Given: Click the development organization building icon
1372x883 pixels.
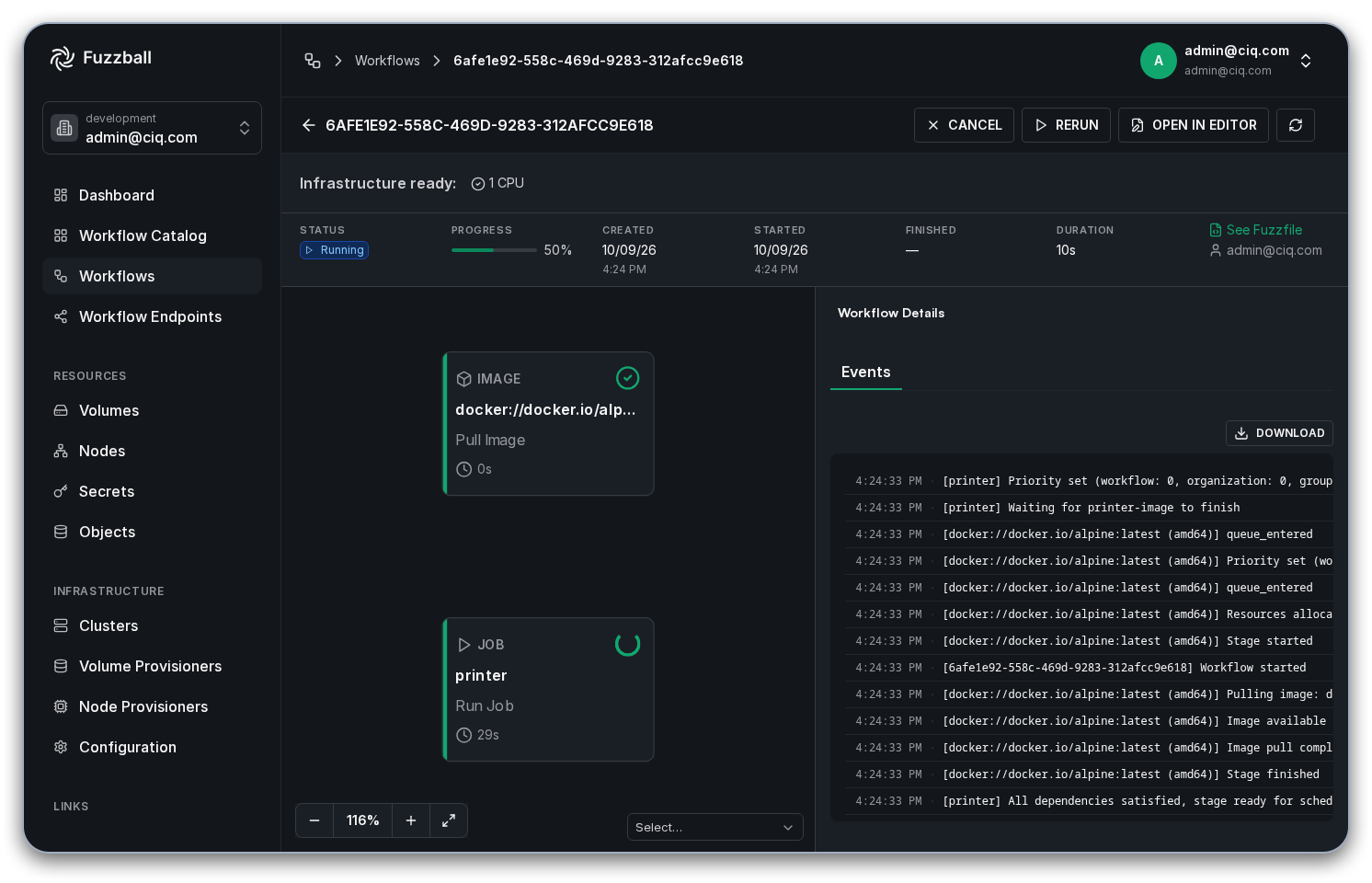Looking at the screenshot, I should [64, 128].
